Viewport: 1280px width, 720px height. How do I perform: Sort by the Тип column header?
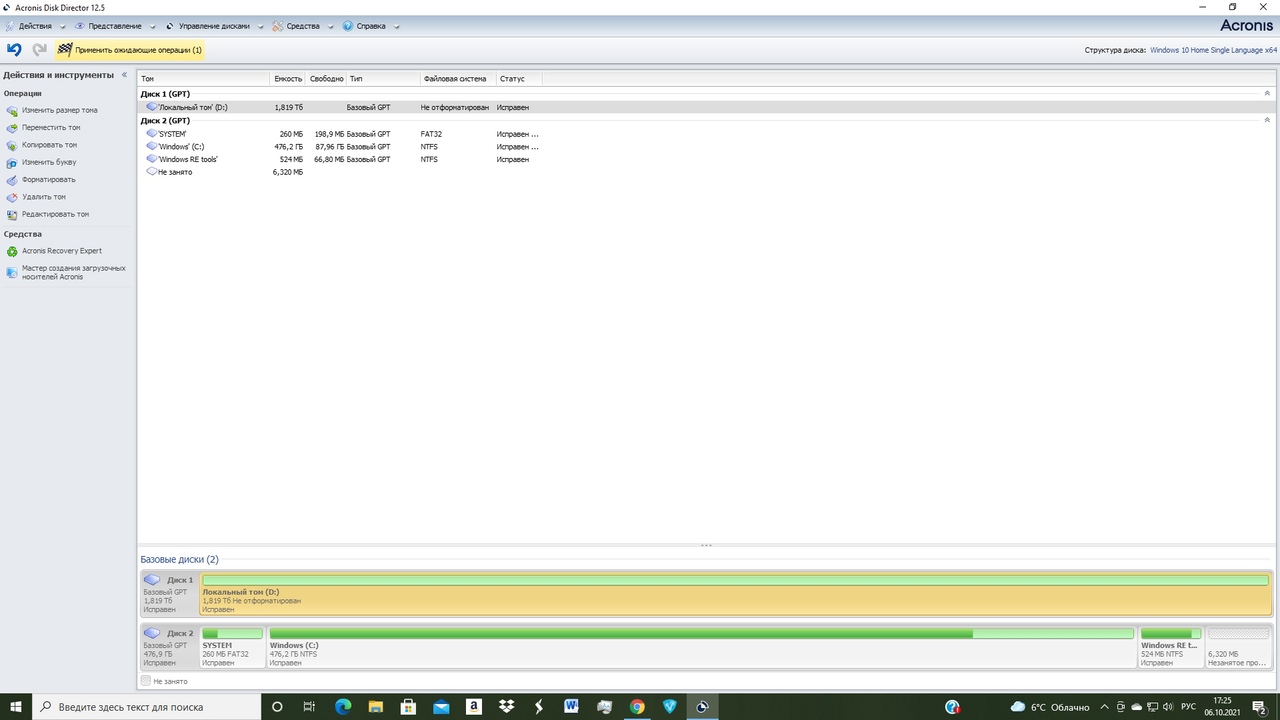383,78
